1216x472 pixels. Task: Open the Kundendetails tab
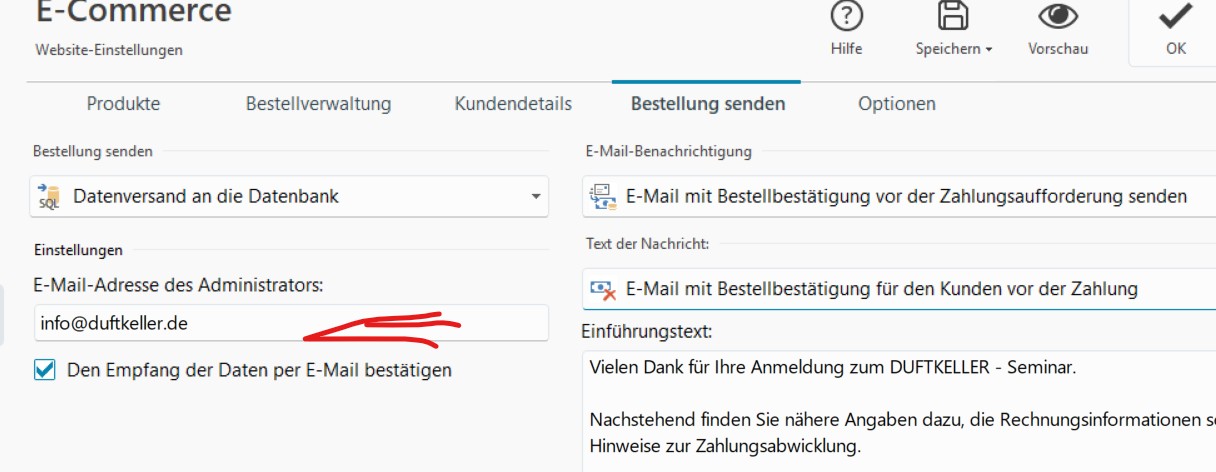click(513, 104)
